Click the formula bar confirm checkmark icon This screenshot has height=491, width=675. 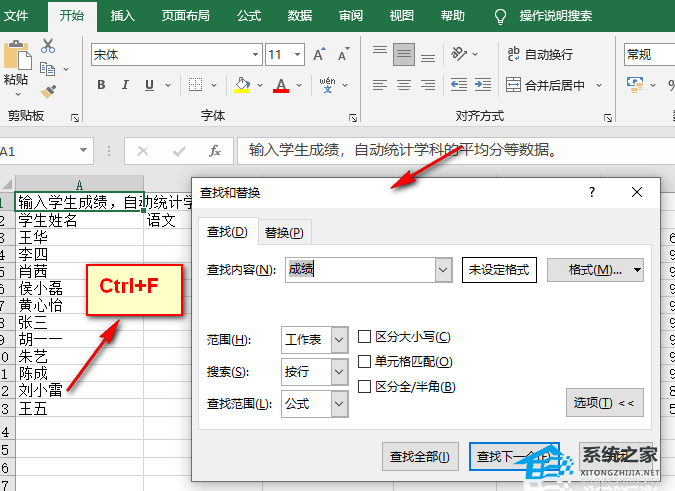tap(179, 151)
